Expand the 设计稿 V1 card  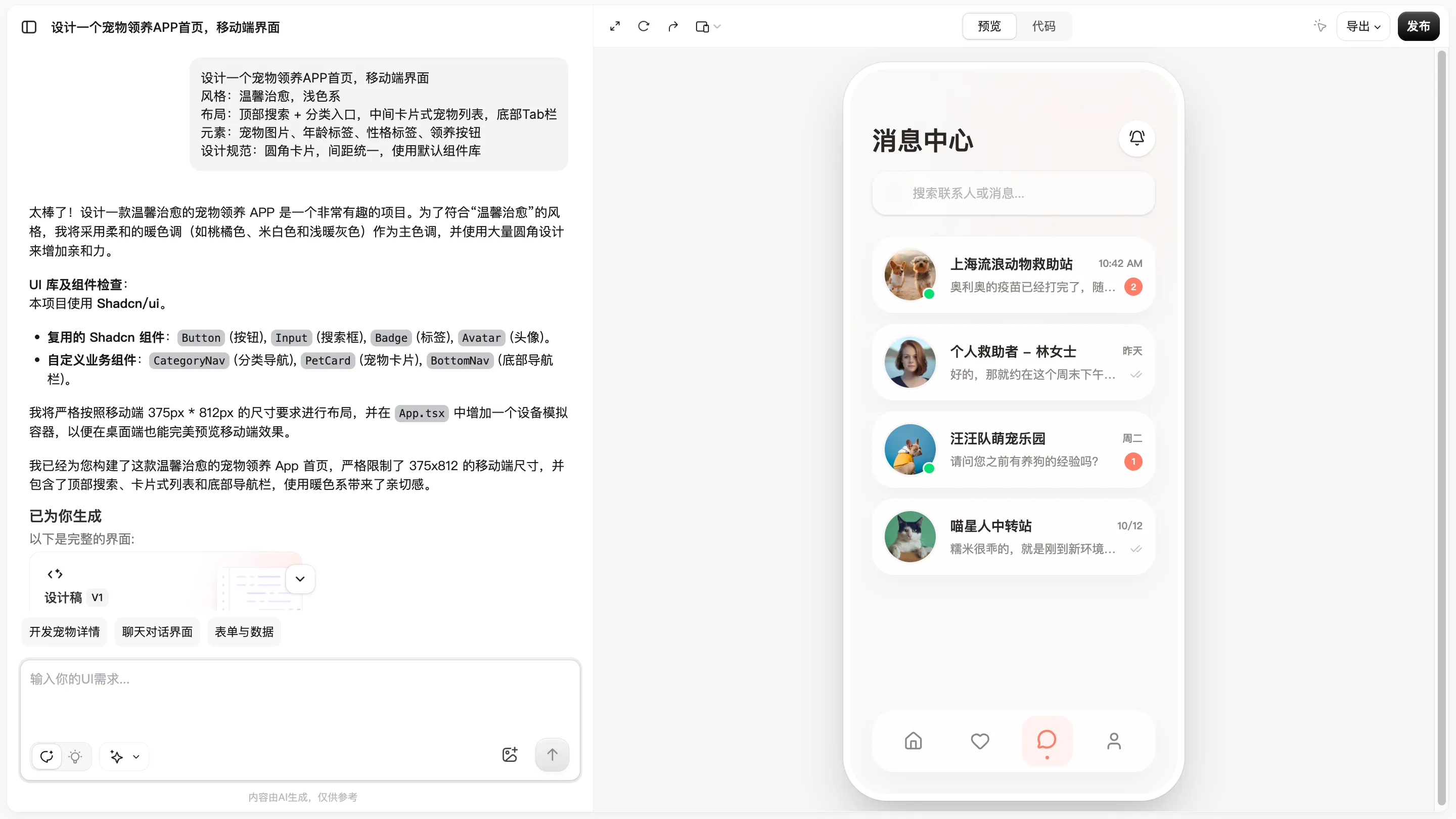[x=300, y=578]
